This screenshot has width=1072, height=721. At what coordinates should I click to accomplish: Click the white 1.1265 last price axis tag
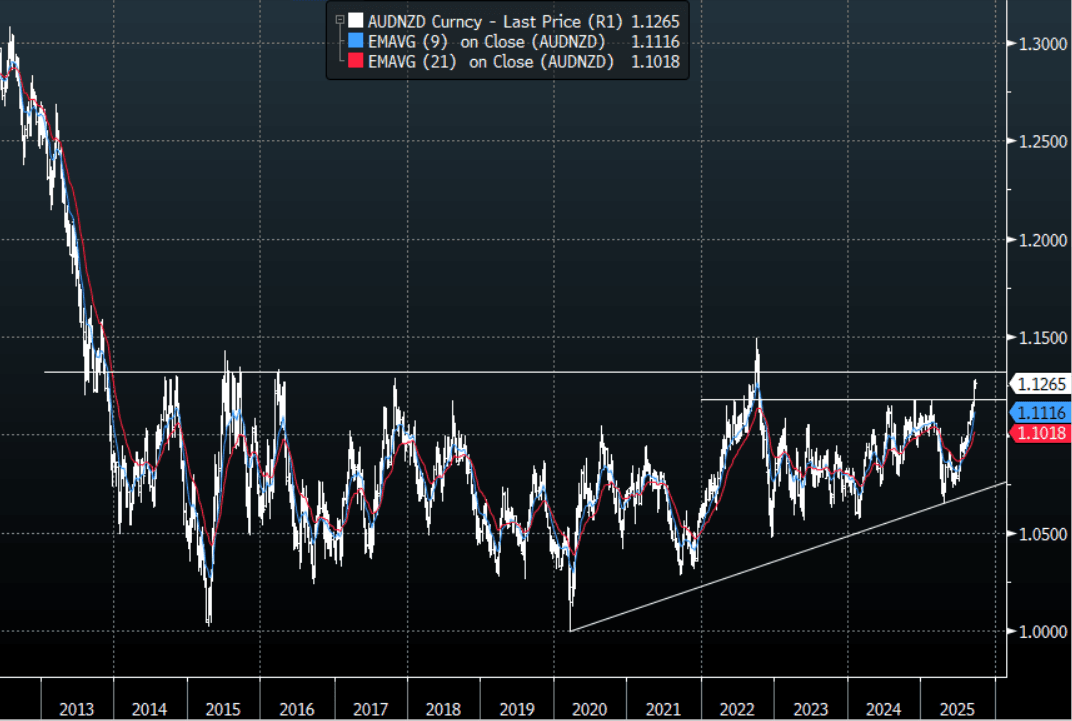[1041, 384]
